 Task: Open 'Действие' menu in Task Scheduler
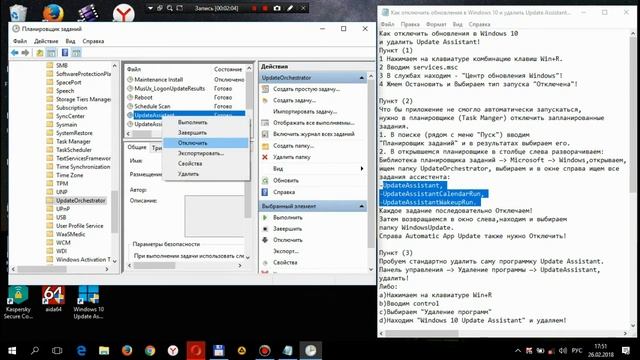tap(46, 41)
